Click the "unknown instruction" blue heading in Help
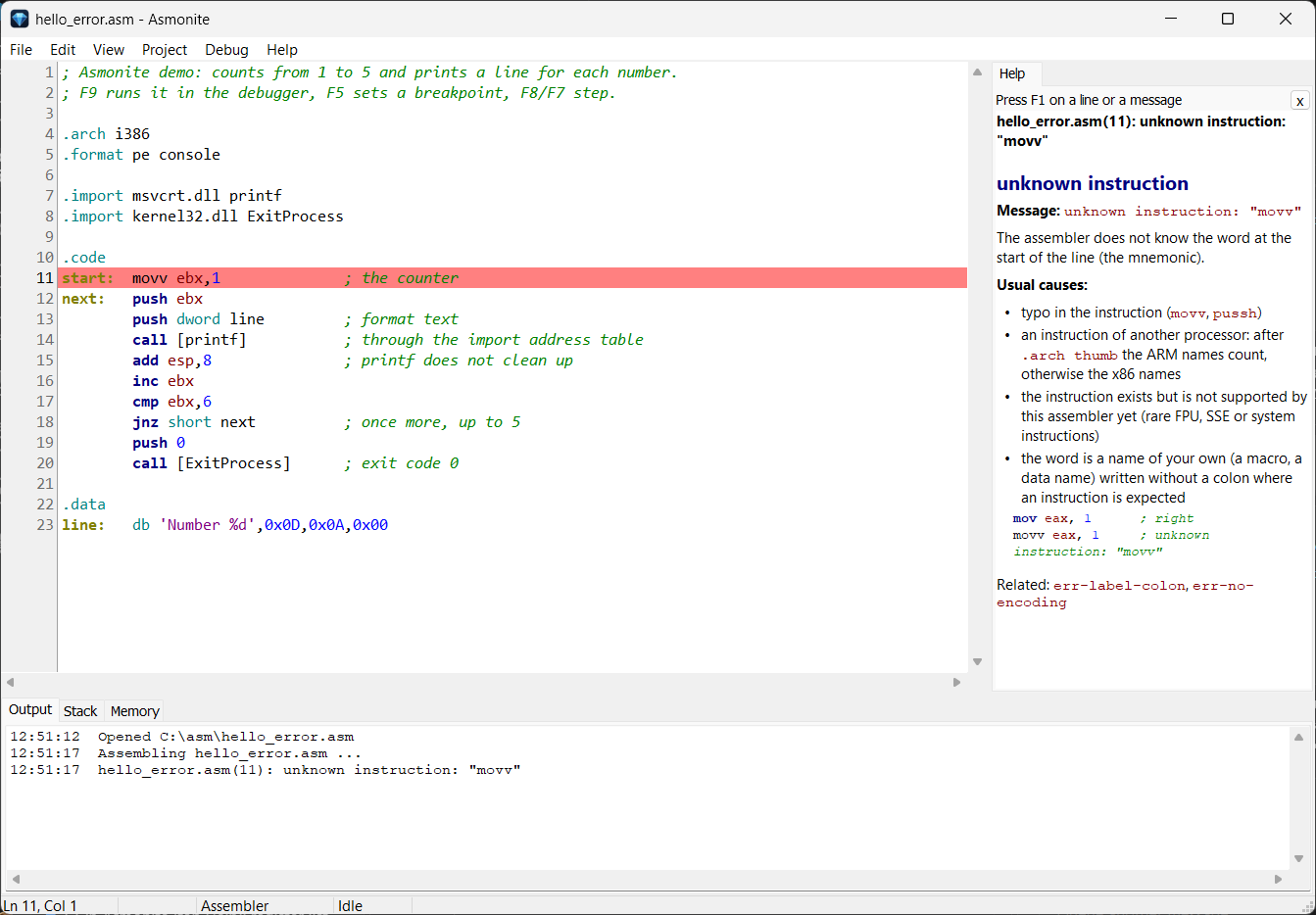The height and width of the screenshot is (915, 1316). point(1093,183)
